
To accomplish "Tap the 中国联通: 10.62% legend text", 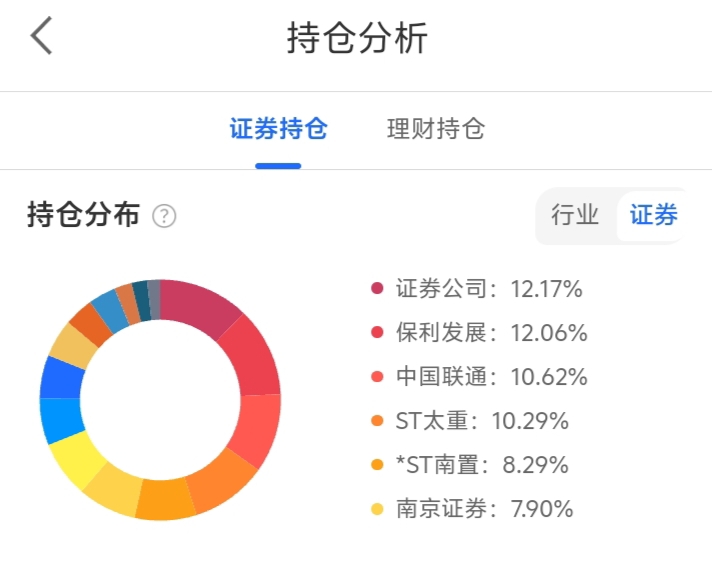I will [492, 377].
